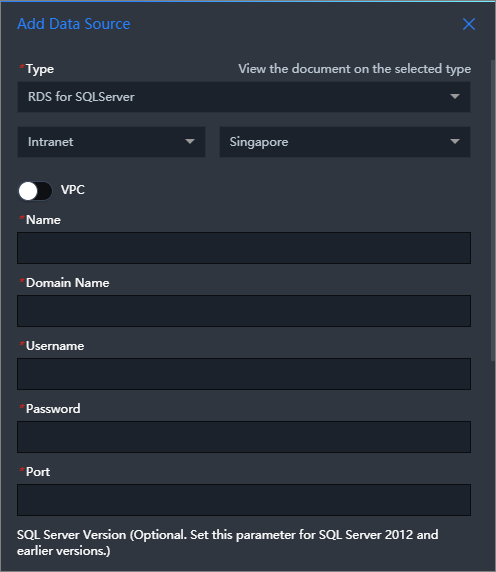Place cursor in the Password field
Image resolution: width=496 pixels, height=572 pixels.
click(244, 437)
